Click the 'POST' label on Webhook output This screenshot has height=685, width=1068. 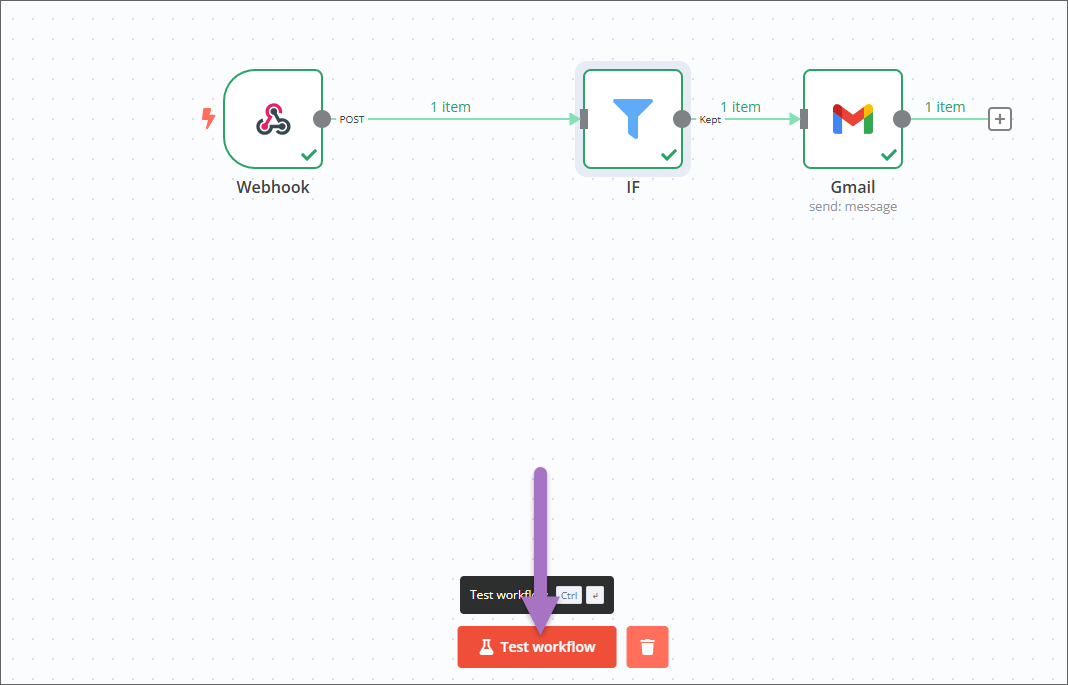tap(352, 120)
